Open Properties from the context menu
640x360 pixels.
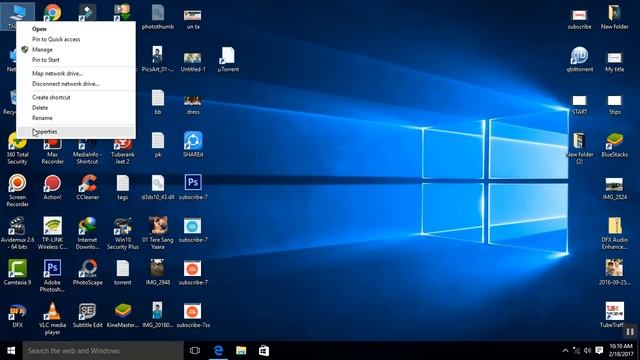pyautogui.click(x=76, y=131)
